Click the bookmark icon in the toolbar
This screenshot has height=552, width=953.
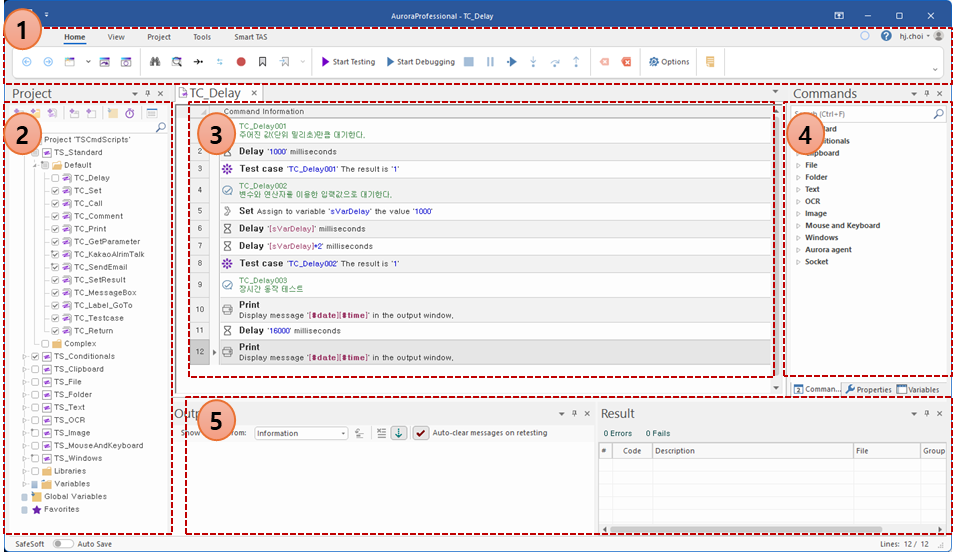coord(263,62)
